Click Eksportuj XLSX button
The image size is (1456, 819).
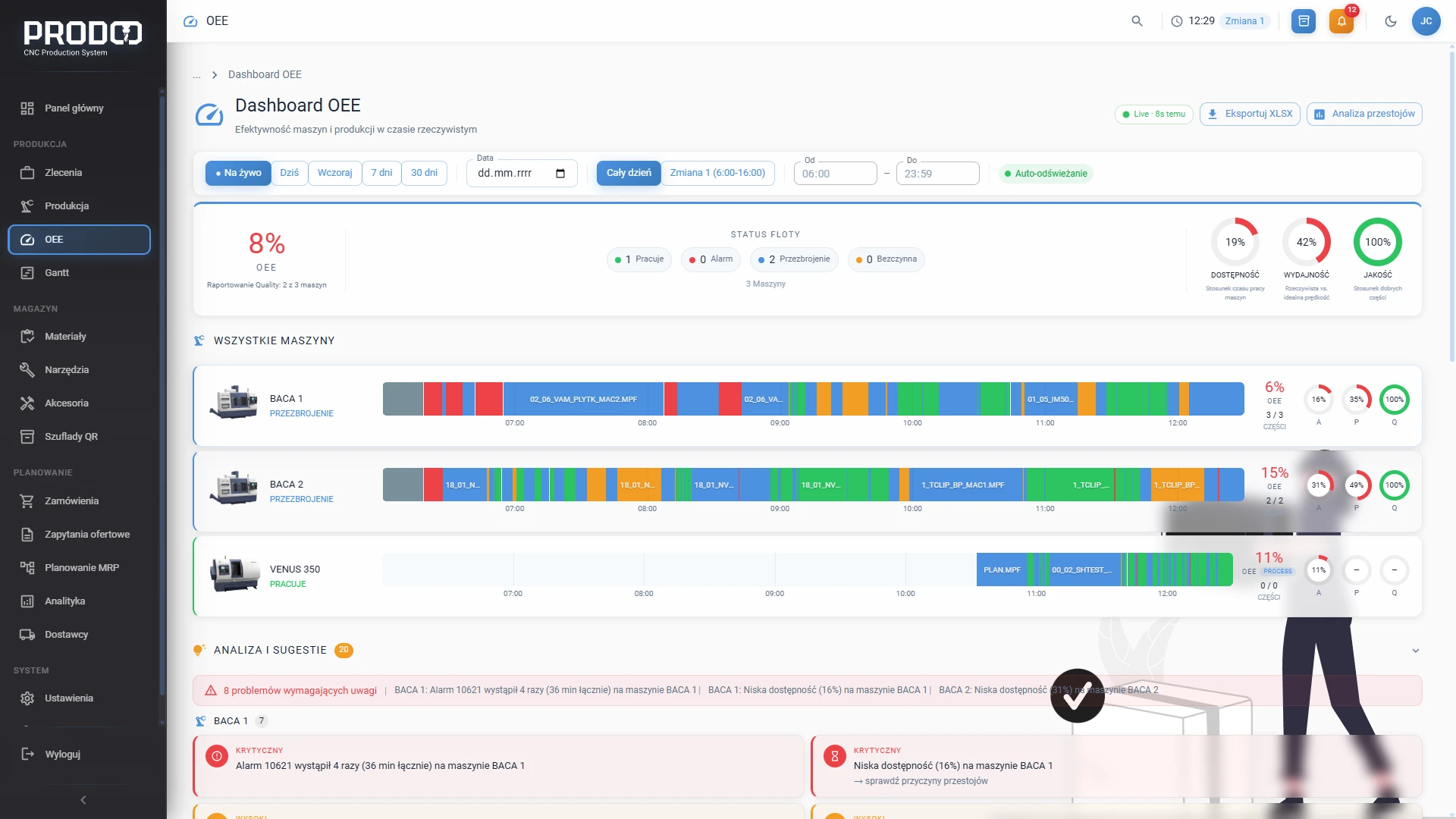pyautogui.click(x=1250, y=114)
